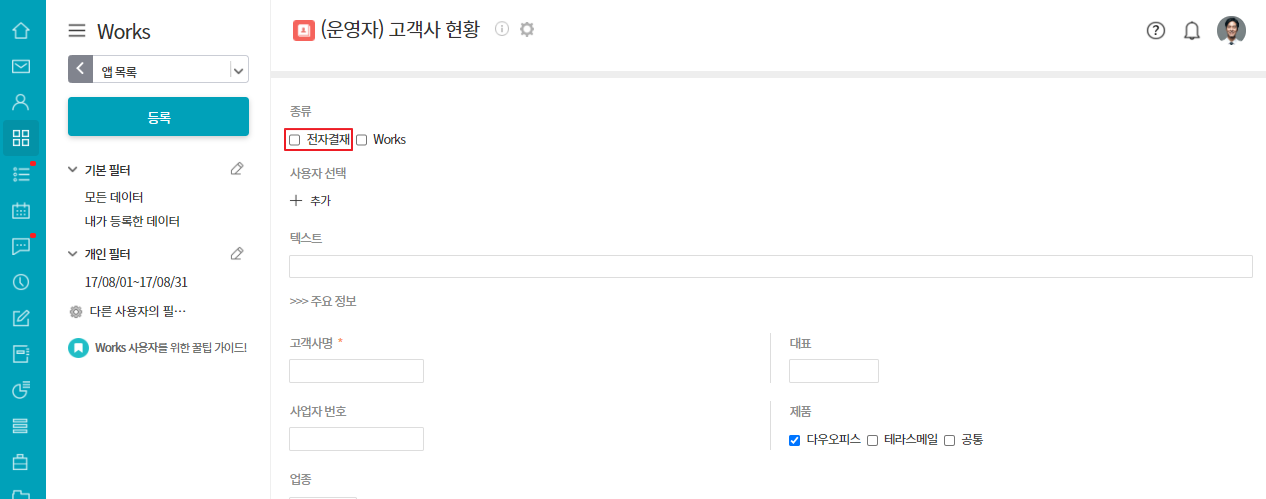The height and width of the screenshot is (499, 1266).
Task: Click the info icon beside app title
Action: click(x=502, y=29)
